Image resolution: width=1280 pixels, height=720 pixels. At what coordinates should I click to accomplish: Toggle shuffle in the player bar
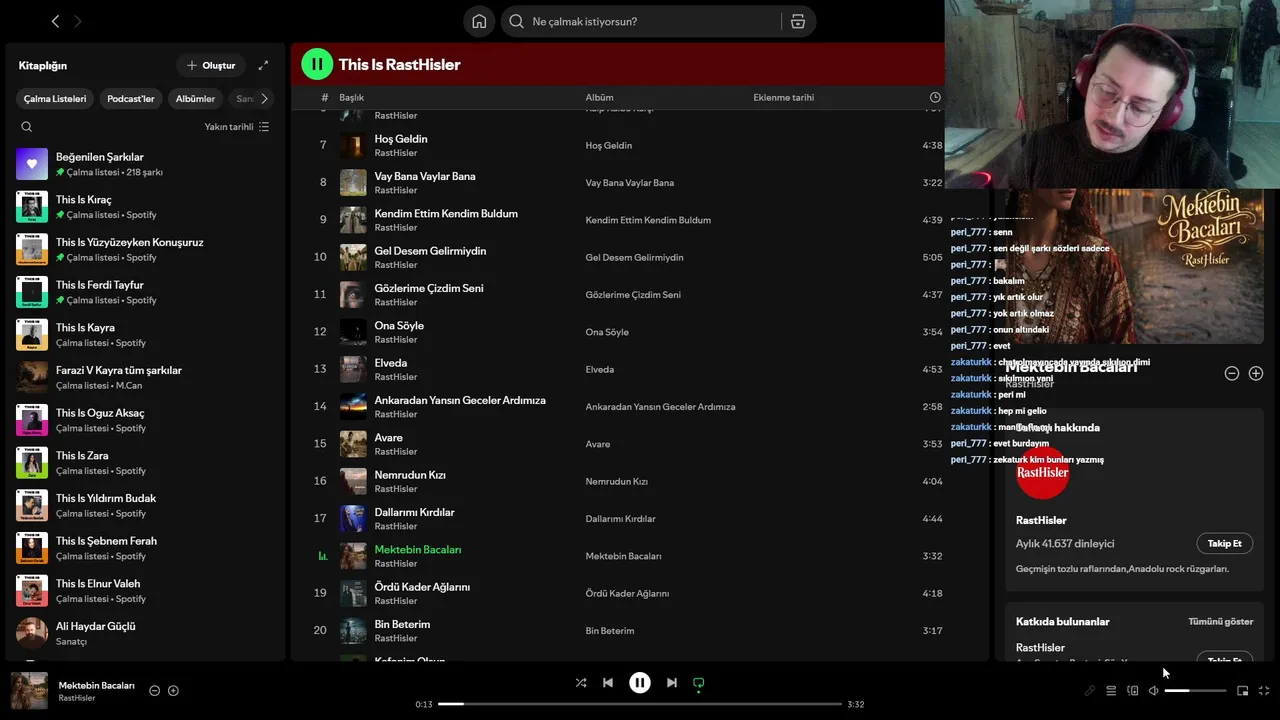click(x=581, y=683)
